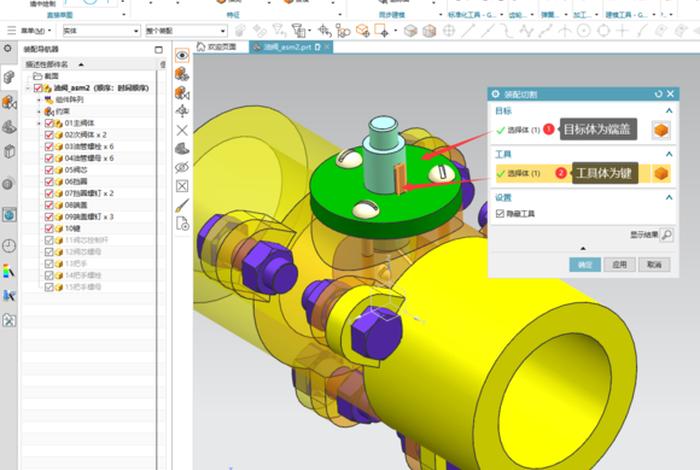Click the magnifier icon next to 显示结果
The width and height of the screenshot is (700, 470).
click(667, 235)
